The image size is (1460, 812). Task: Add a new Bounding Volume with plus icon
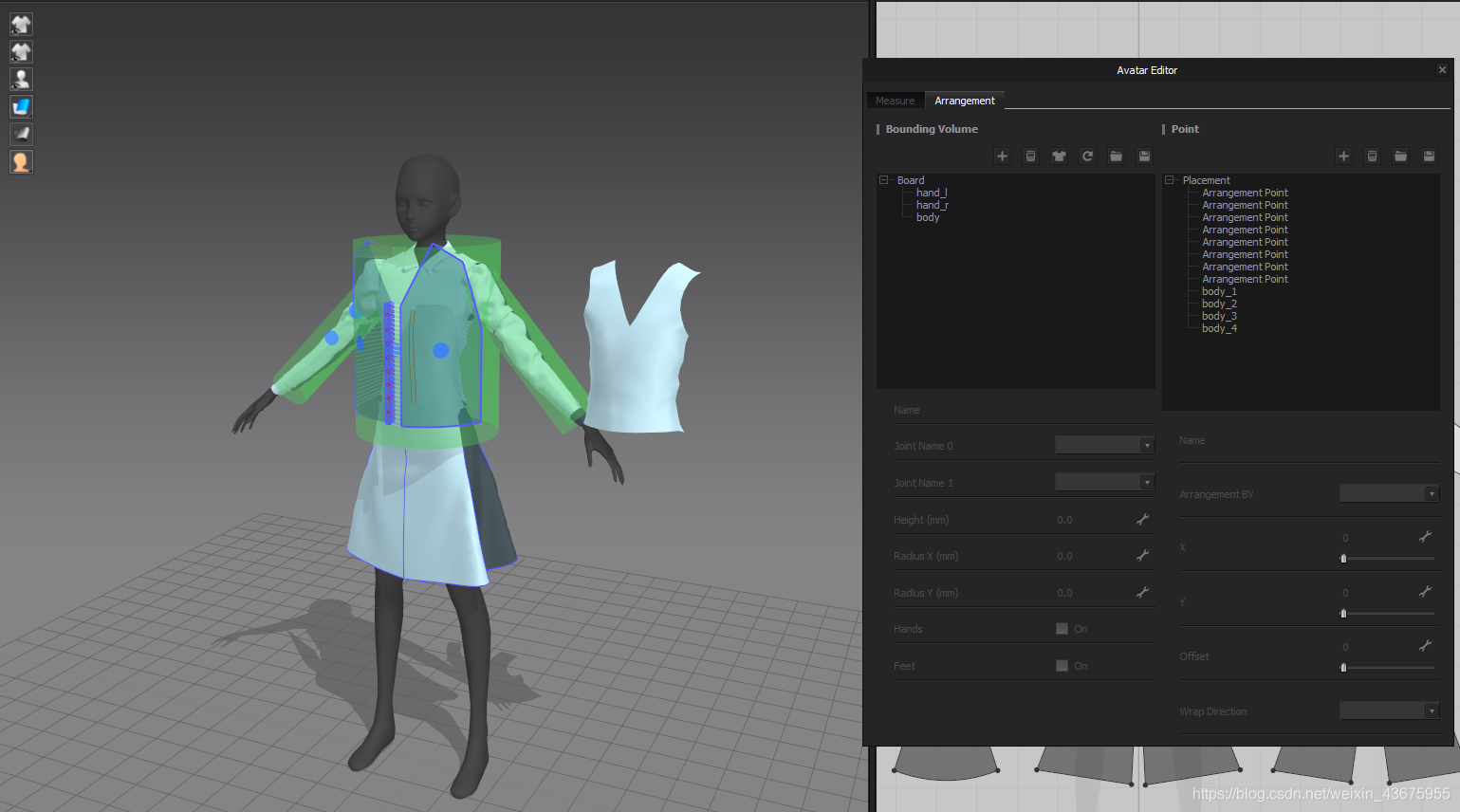tap(1002, 156)
